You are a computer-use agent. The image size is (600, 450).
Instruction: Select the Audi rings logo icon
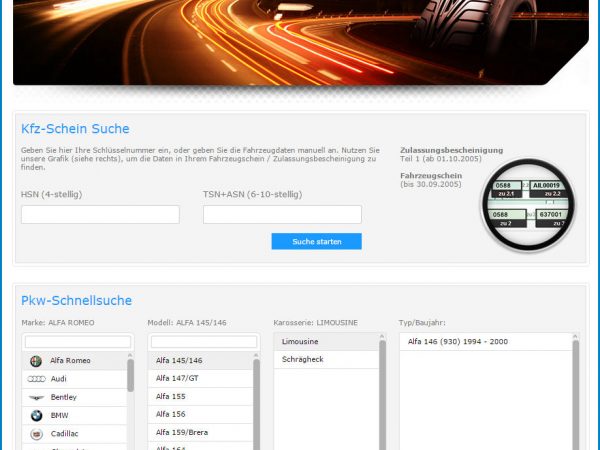(36, 379)
